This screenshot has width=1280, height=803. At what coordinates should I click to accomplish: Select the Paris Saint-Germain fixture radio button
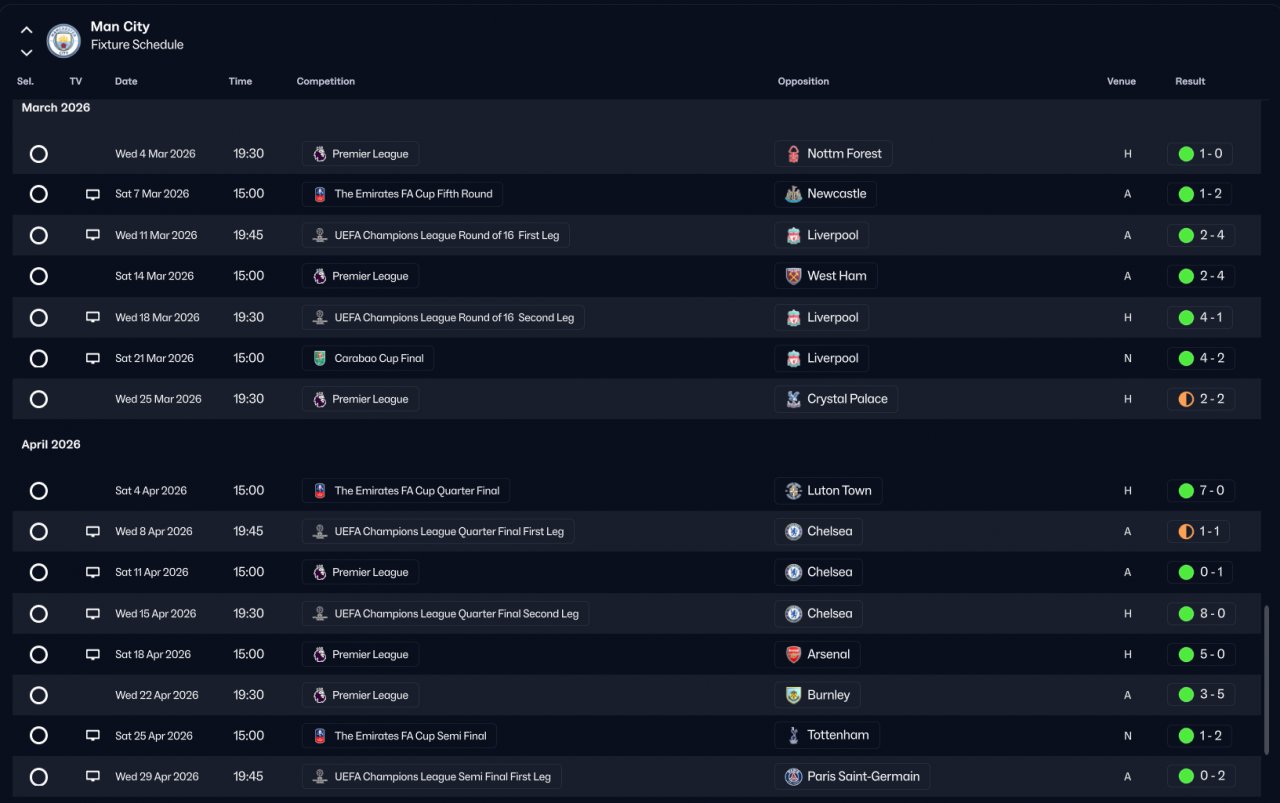39,776
